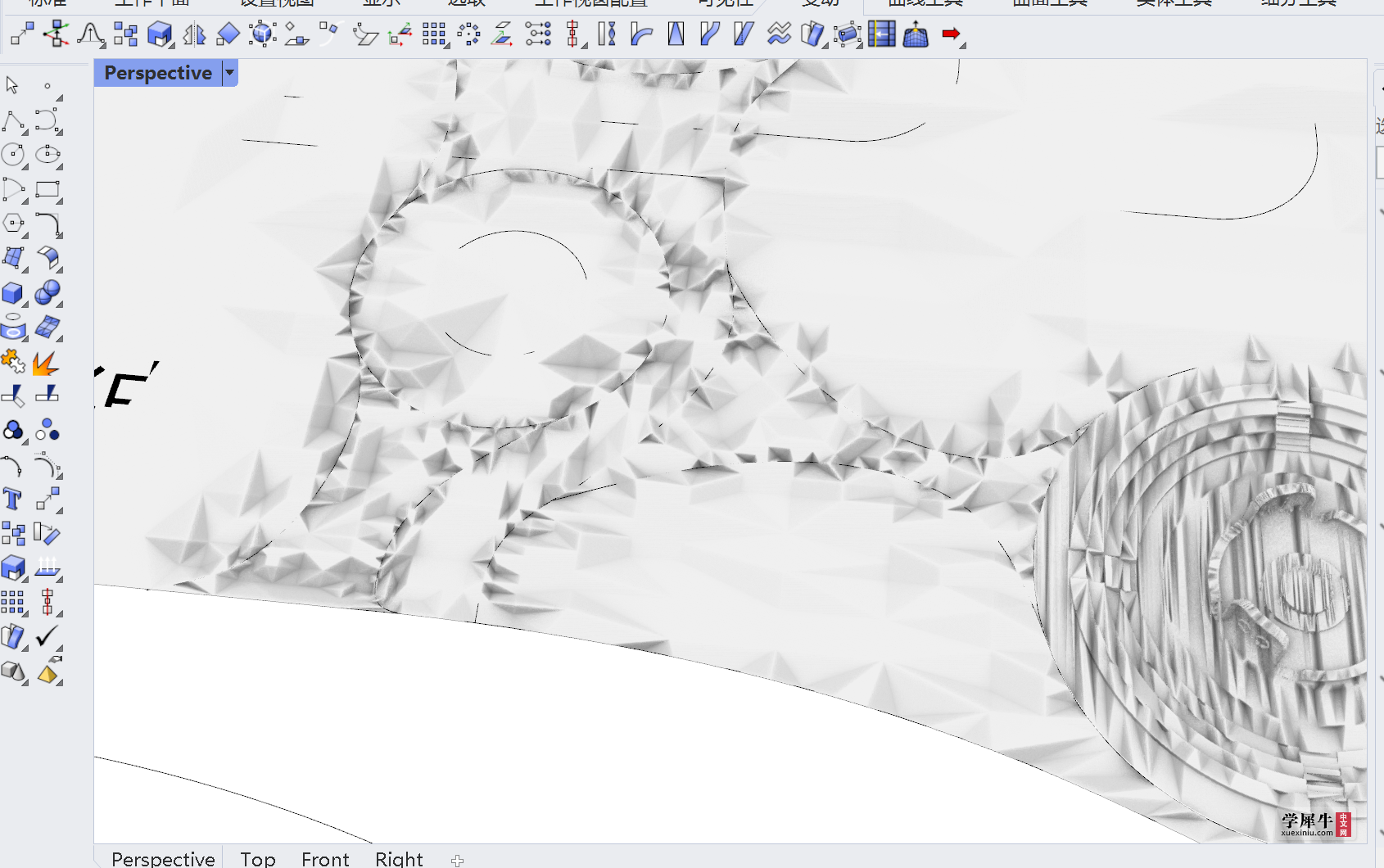Click the gray box-and-cone mesh icon
1384x868 pixels.
tap(13, 671)
